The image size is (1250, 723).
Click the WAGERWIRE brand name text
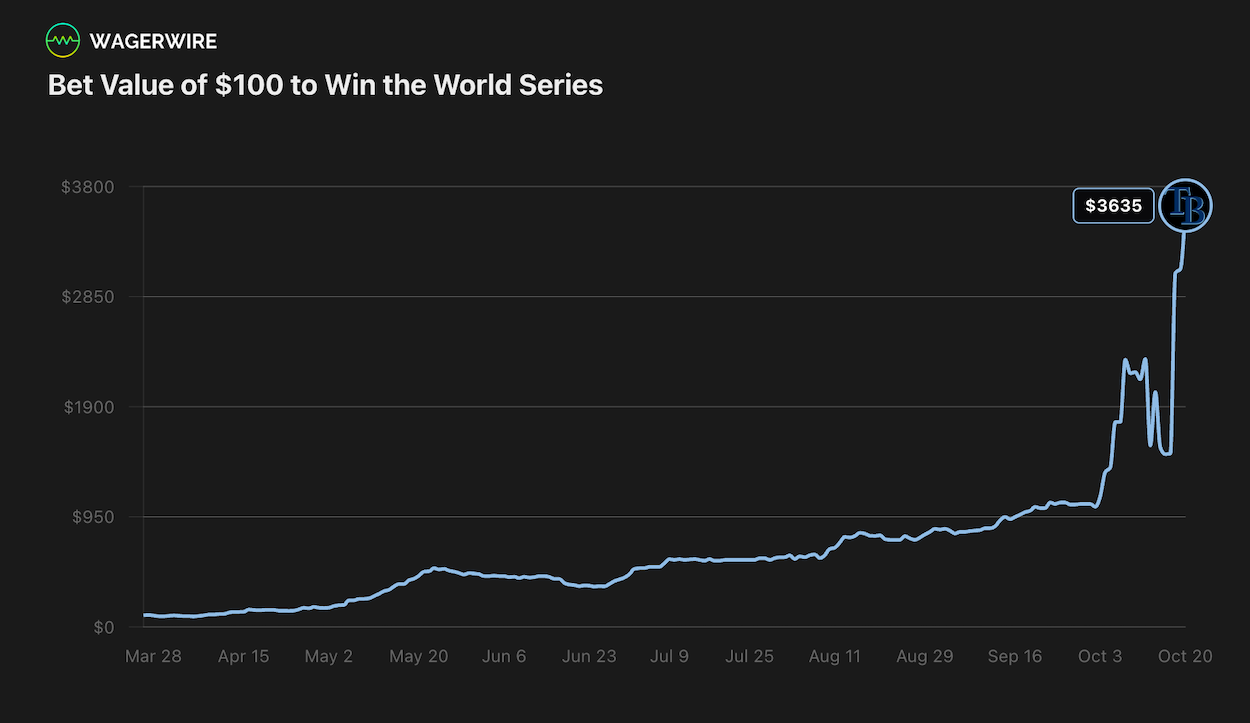(x=153, y=41)
